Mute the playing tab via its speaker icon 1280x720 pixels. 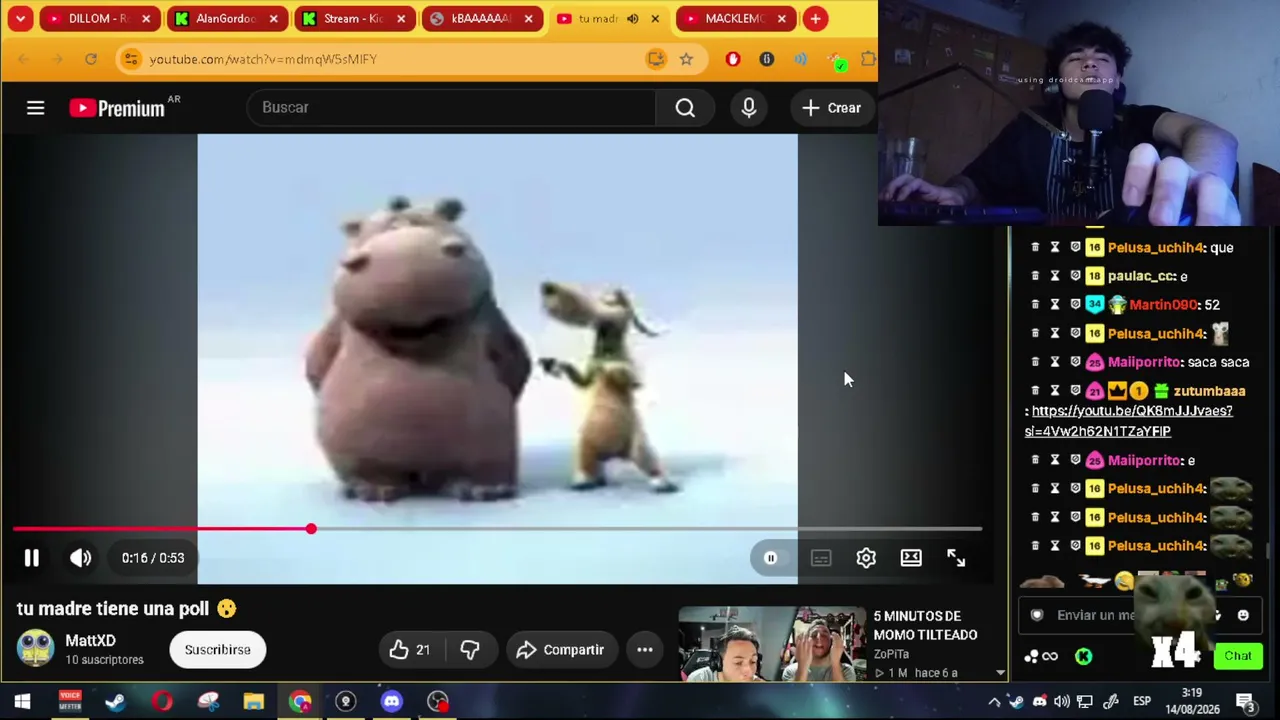632,18
